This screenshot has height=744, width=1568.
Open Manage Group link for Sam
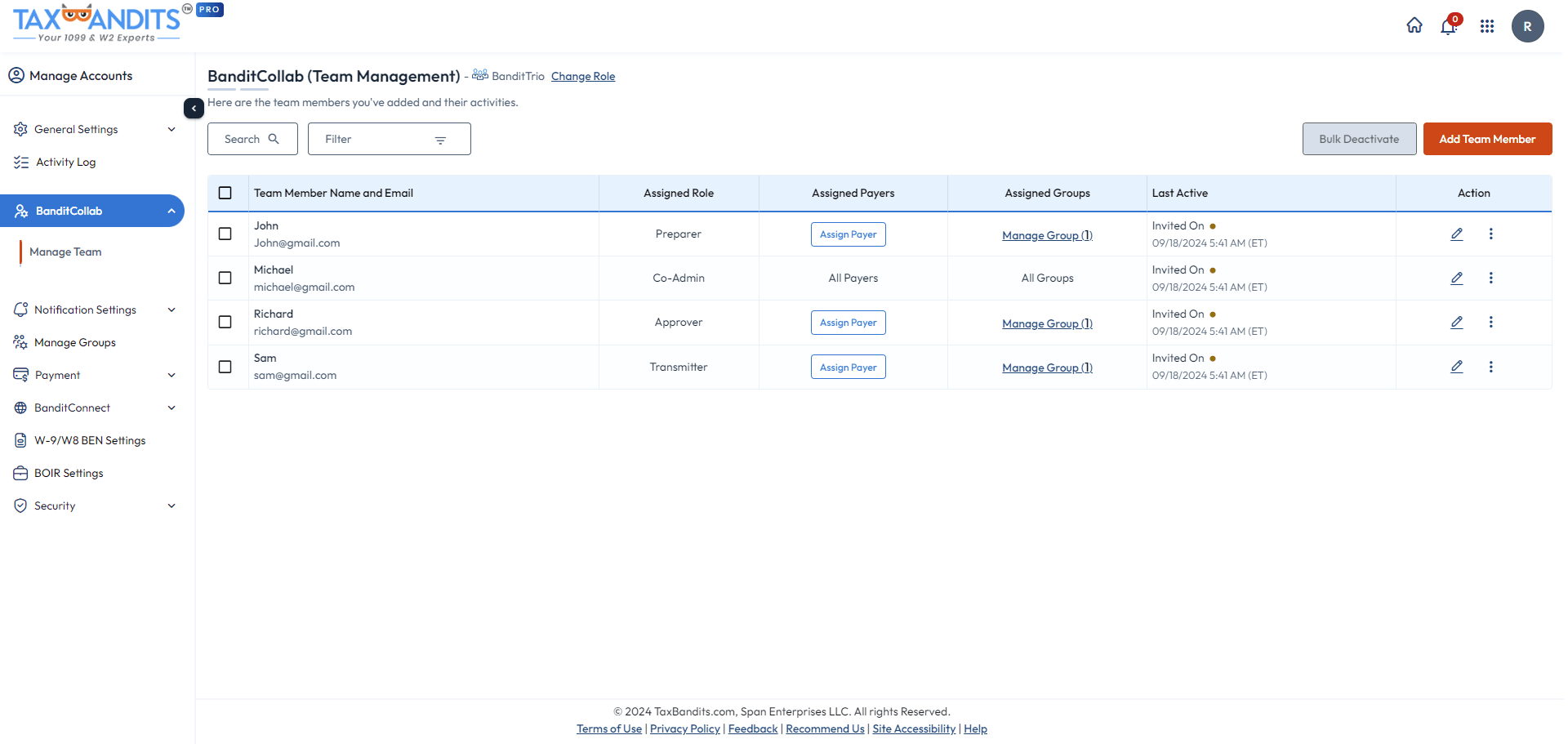point(1047,367)
